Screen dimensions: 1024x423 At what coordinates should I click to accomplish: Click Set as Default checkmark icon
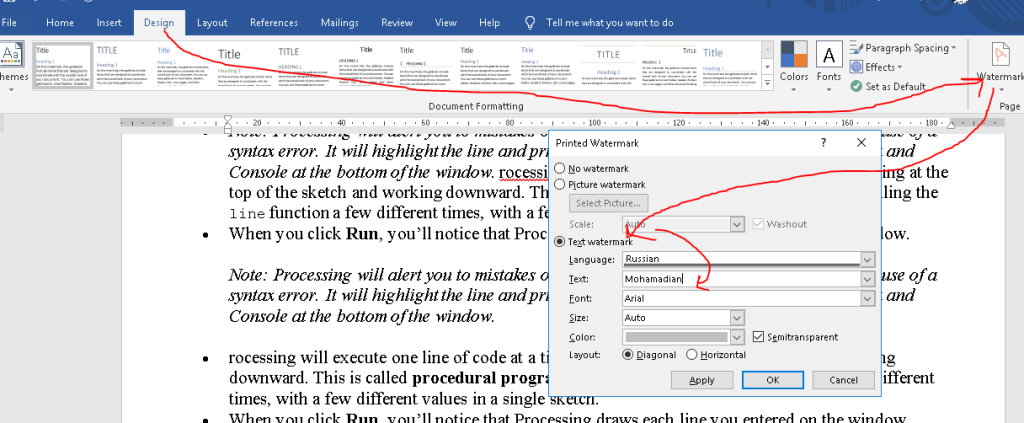(x=857, y=86)
